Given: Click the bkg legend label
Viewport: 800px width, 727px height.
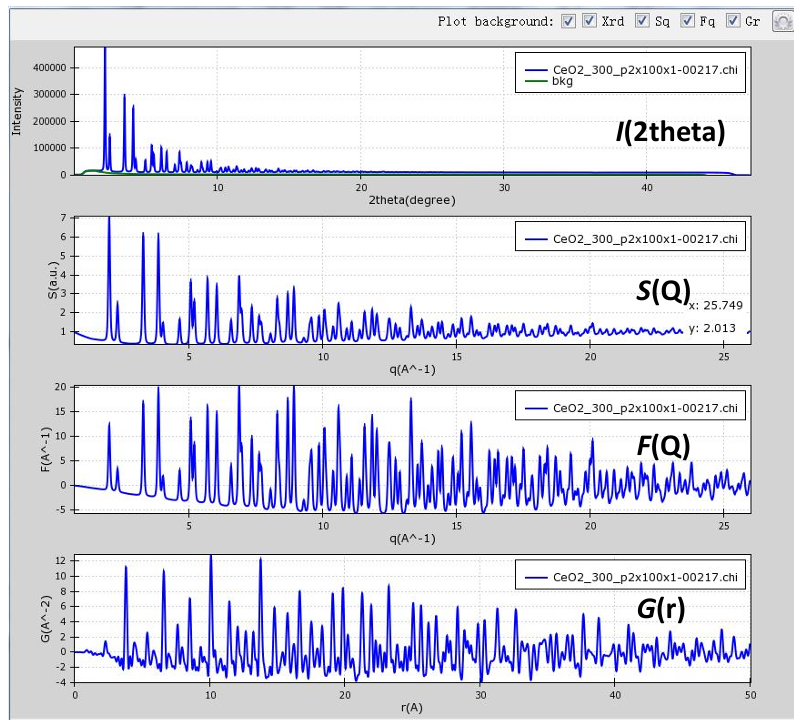Looking at the screenshot, I should click(563, 81).
